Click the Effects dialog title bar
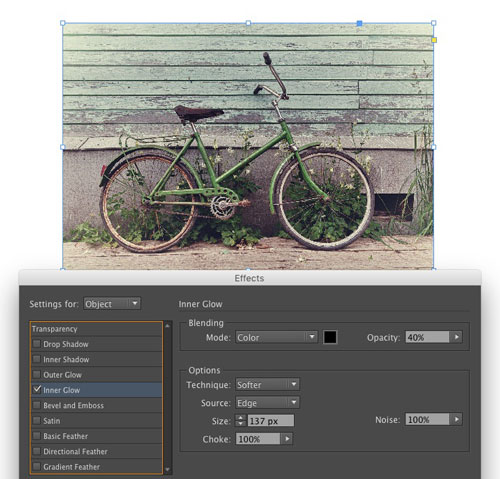 tap(250, 278)
